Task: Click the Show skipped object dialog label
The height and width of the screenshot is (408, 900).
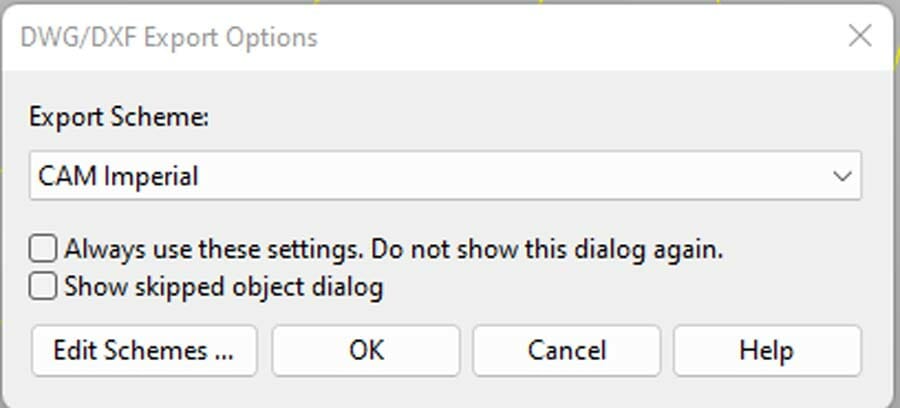Action: 223,288
